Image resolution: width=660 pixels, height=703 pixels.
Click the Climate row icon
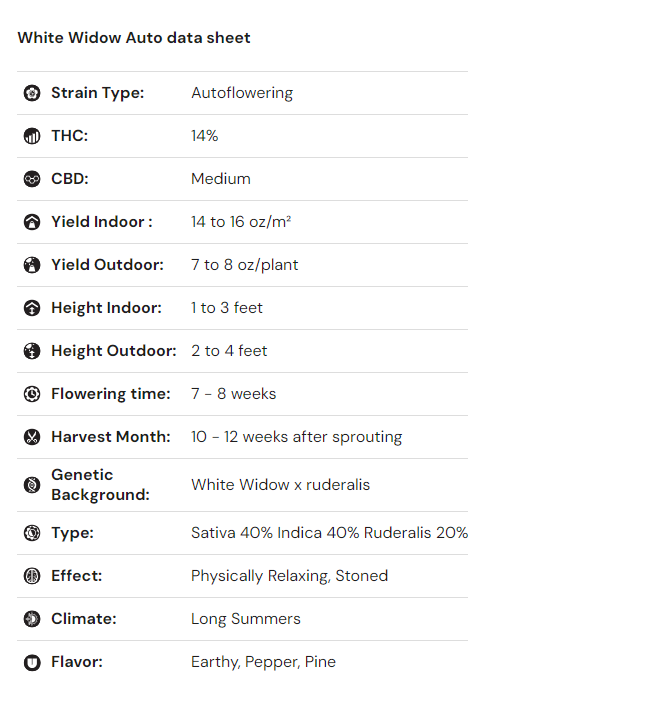coord(32,619)
